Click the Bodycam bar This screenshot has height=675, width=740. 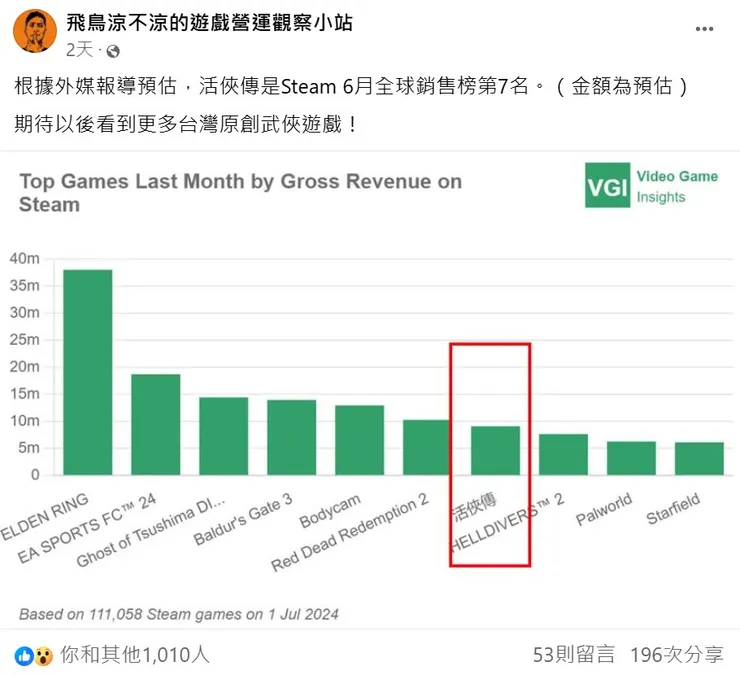(360, 440)
